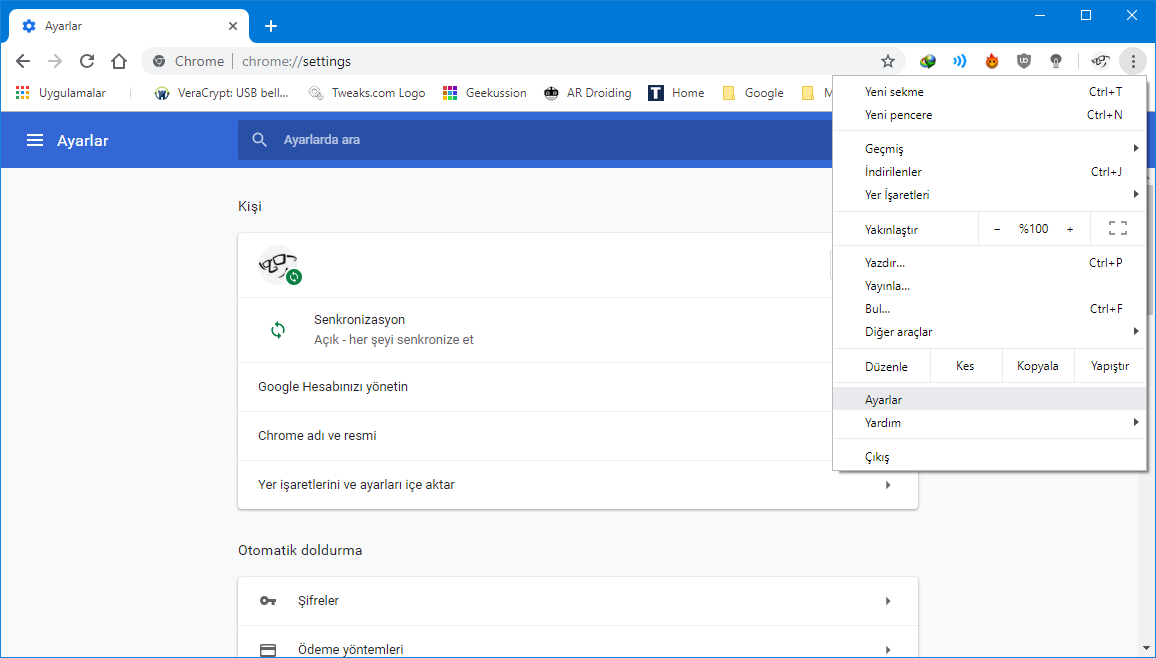This screenshot has height=658, width=1156.
Task: Open the profile avatar with glasses
Action: click(x=1100, y=61)
